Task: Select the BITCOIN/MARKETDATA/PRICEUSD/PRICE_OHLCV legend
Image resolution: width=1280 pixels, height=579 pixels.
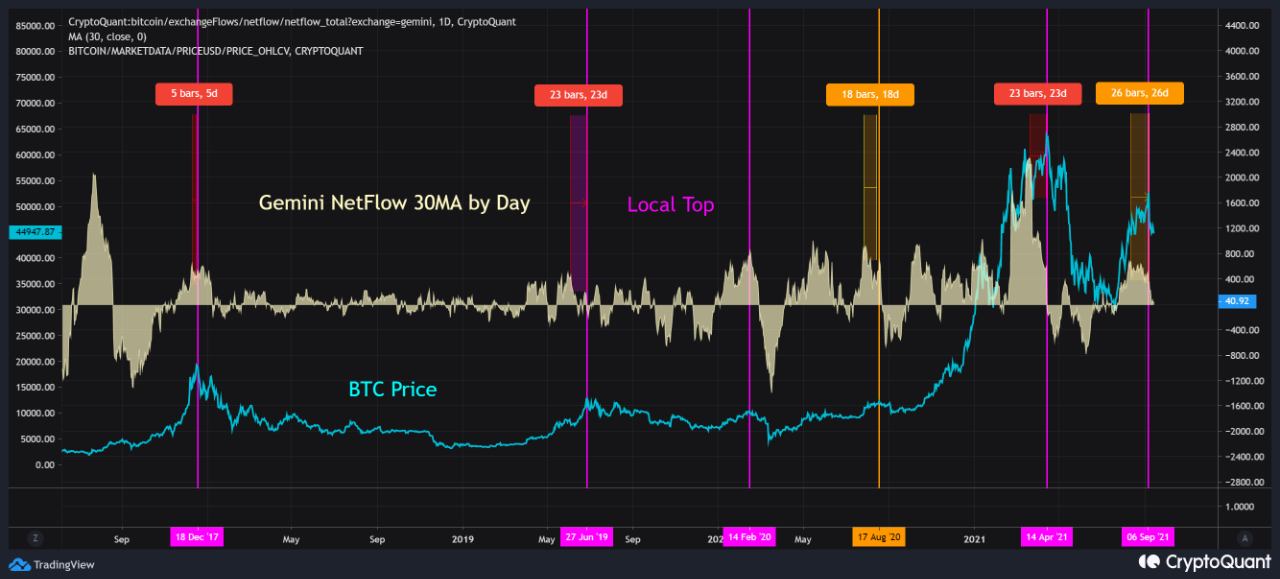Action: pos(215,50)
